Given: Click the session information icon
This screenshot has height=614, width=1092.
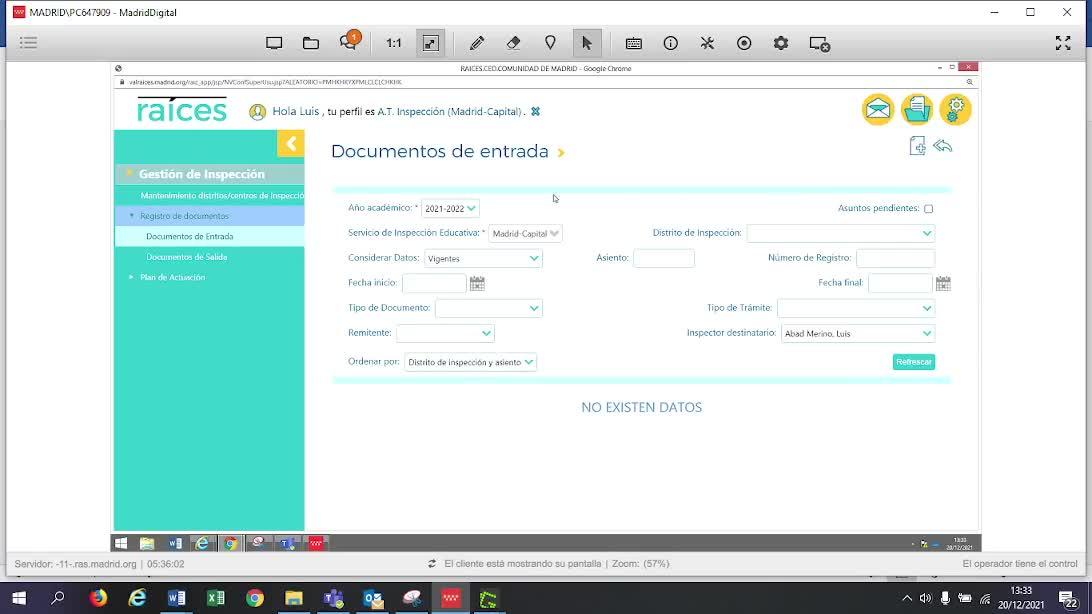Looking at the screenshot, I should [x=670, y=43].
